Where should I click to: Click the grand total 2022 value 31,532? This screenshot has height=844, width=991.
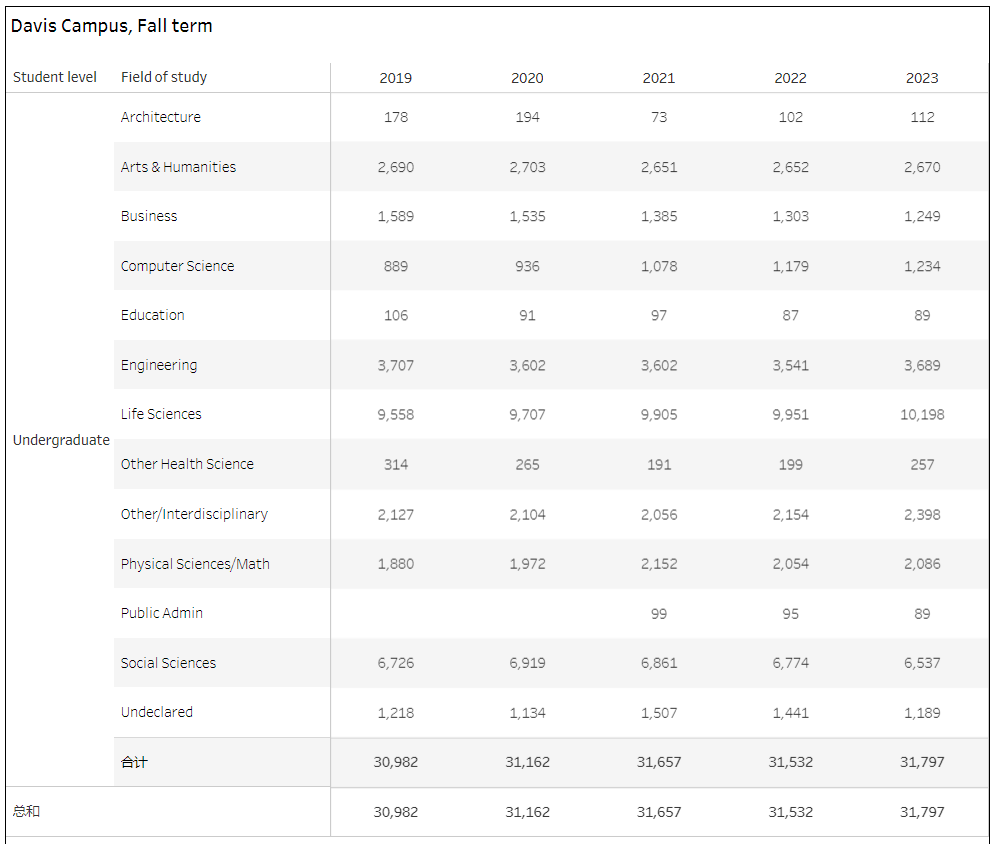(791, 812)
